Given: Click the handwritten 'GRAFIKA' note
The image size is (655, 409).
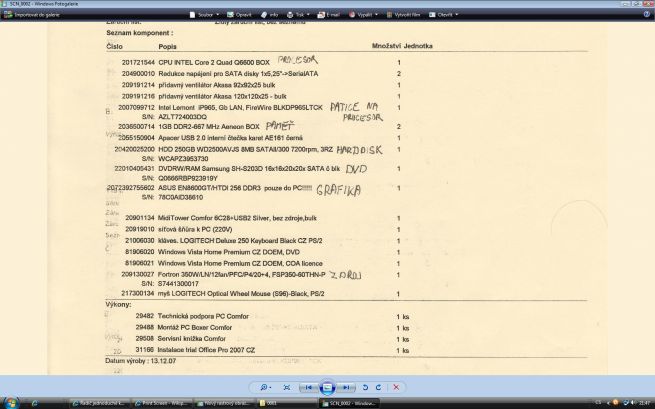Looking at the screenshot, I should 338,191.
